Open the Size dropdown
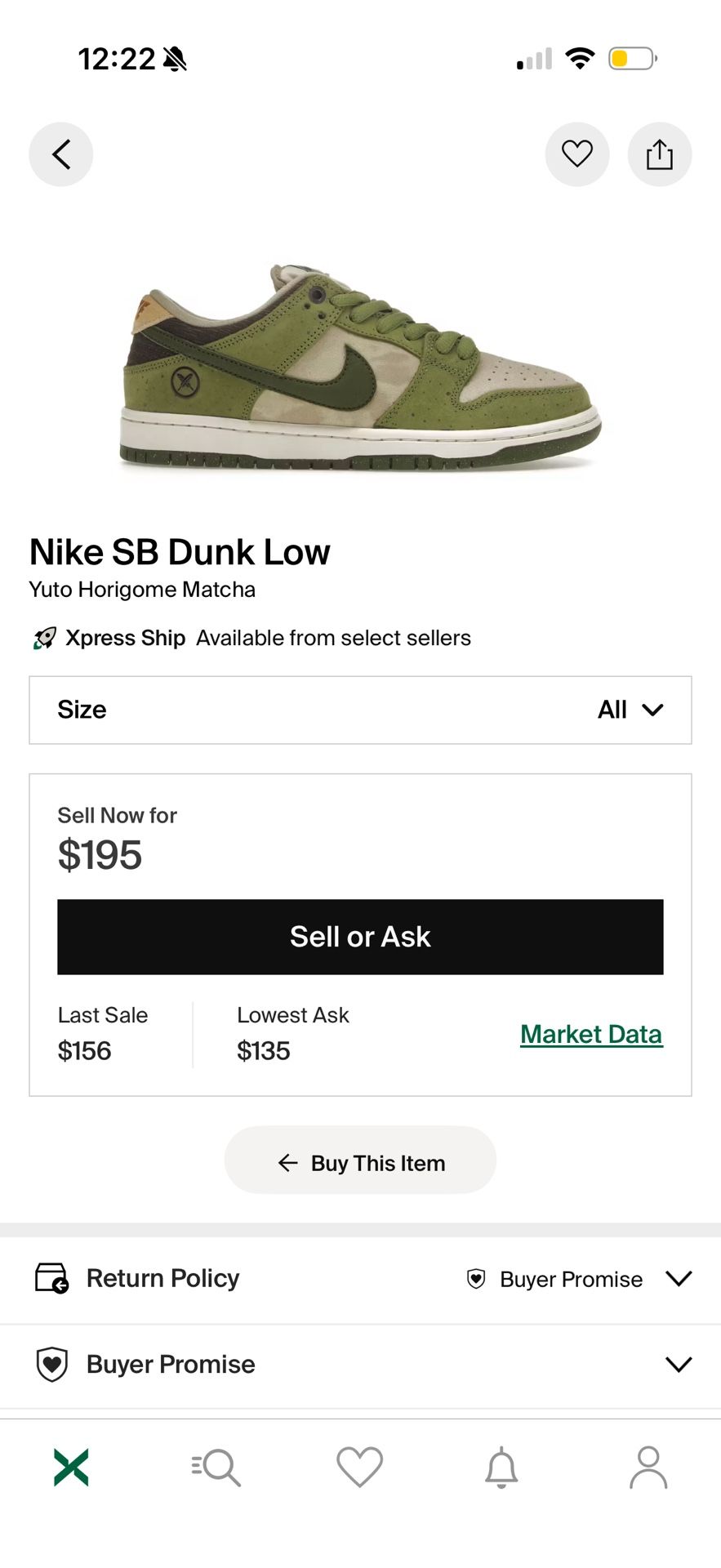 [x=360, y=710]
